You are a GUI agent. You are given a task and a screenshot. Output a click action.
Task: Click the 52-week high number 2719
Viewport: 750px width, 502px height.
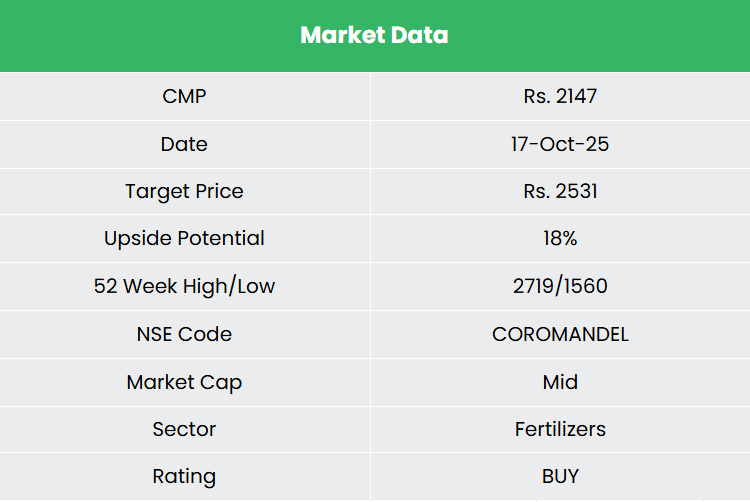[x=533, y=286]
